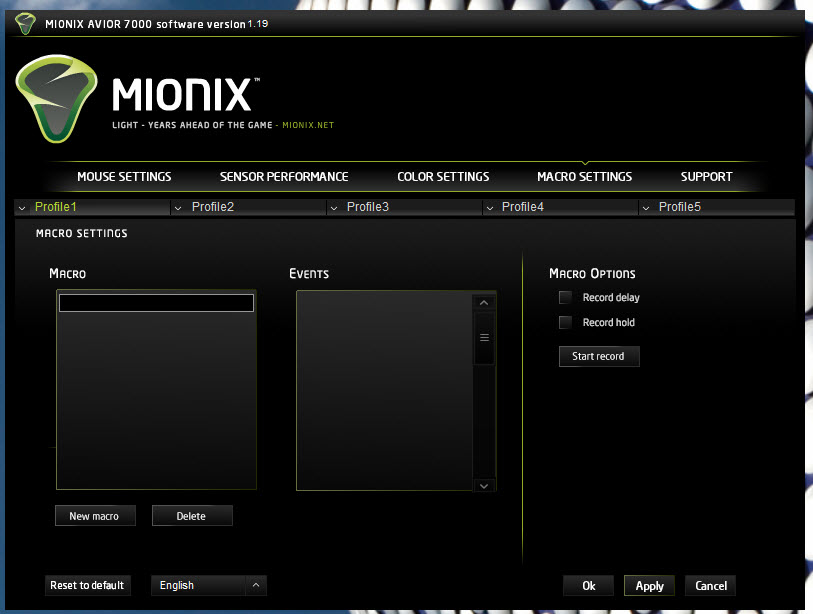Expand the Profile1 chevron arrow
This screenshot has height=614, width=813.
pos(22,208)
